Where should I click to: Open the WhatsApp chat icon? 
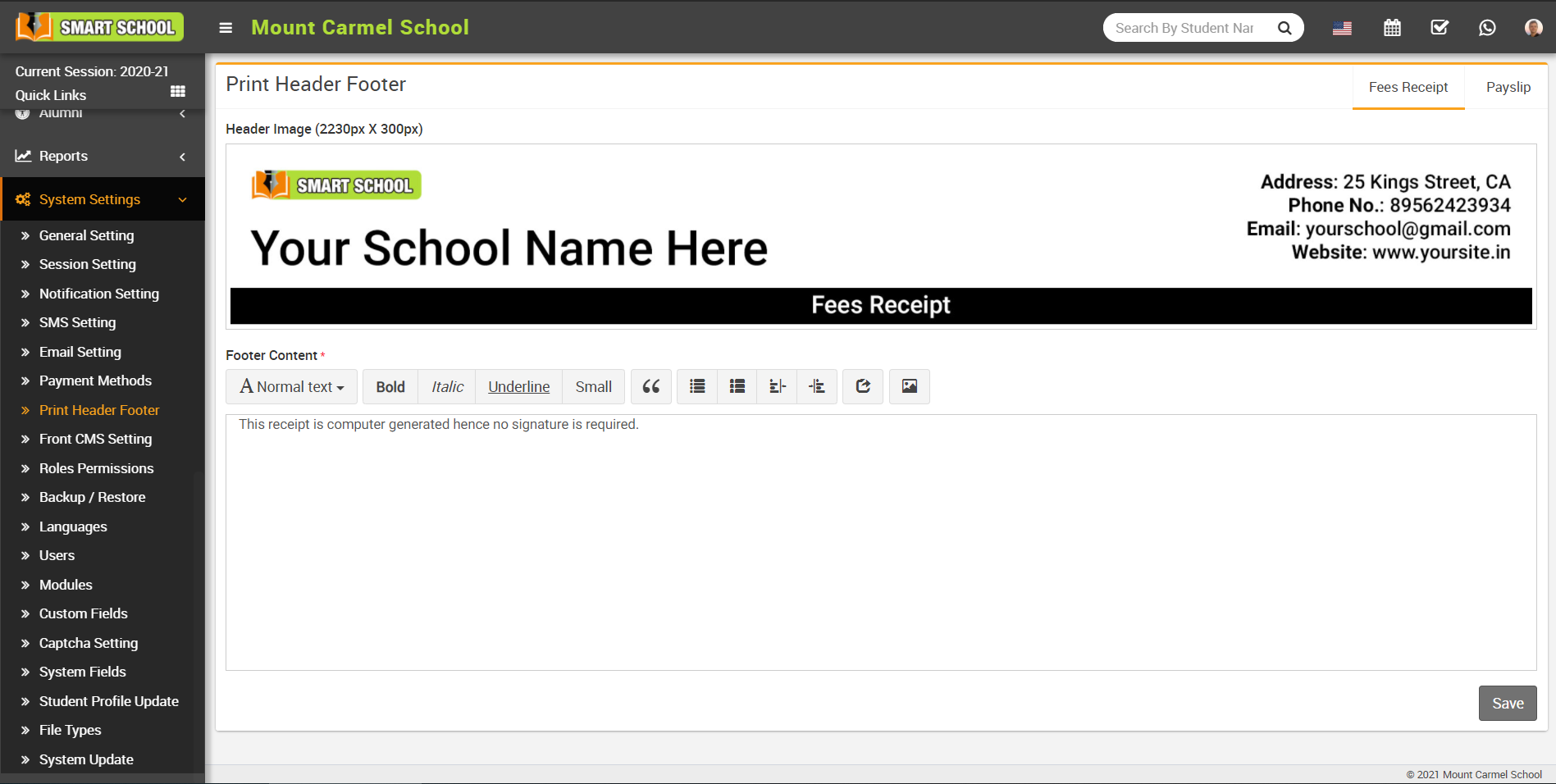(x=1487, y=28)
